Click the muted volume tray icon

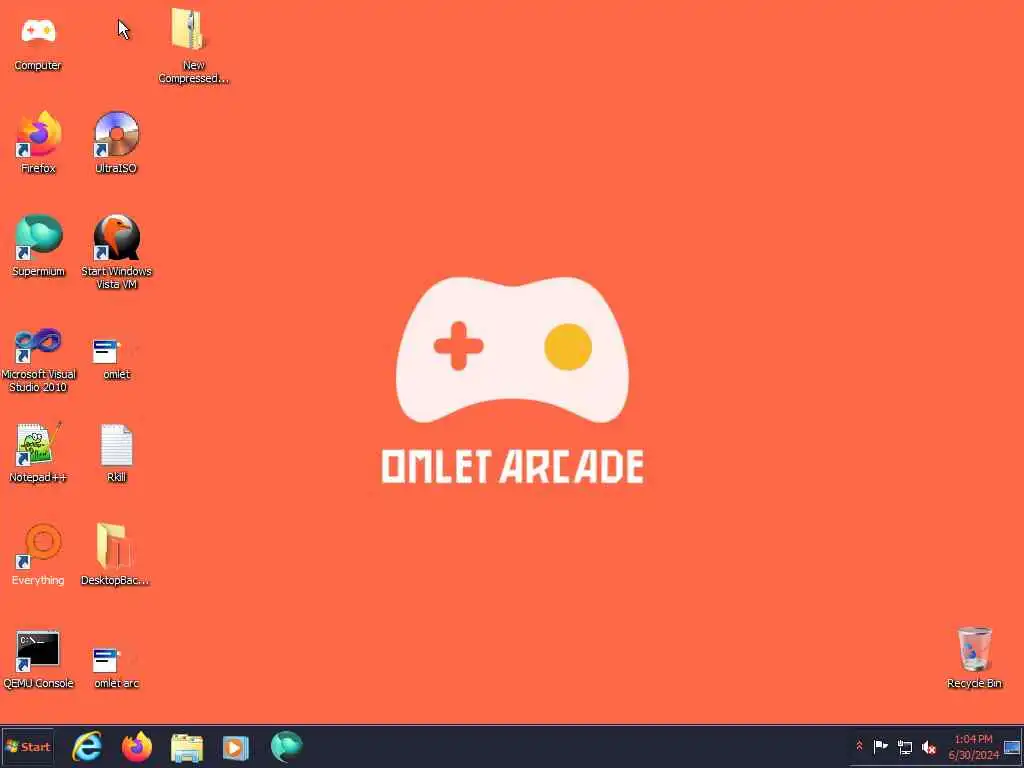929,747
